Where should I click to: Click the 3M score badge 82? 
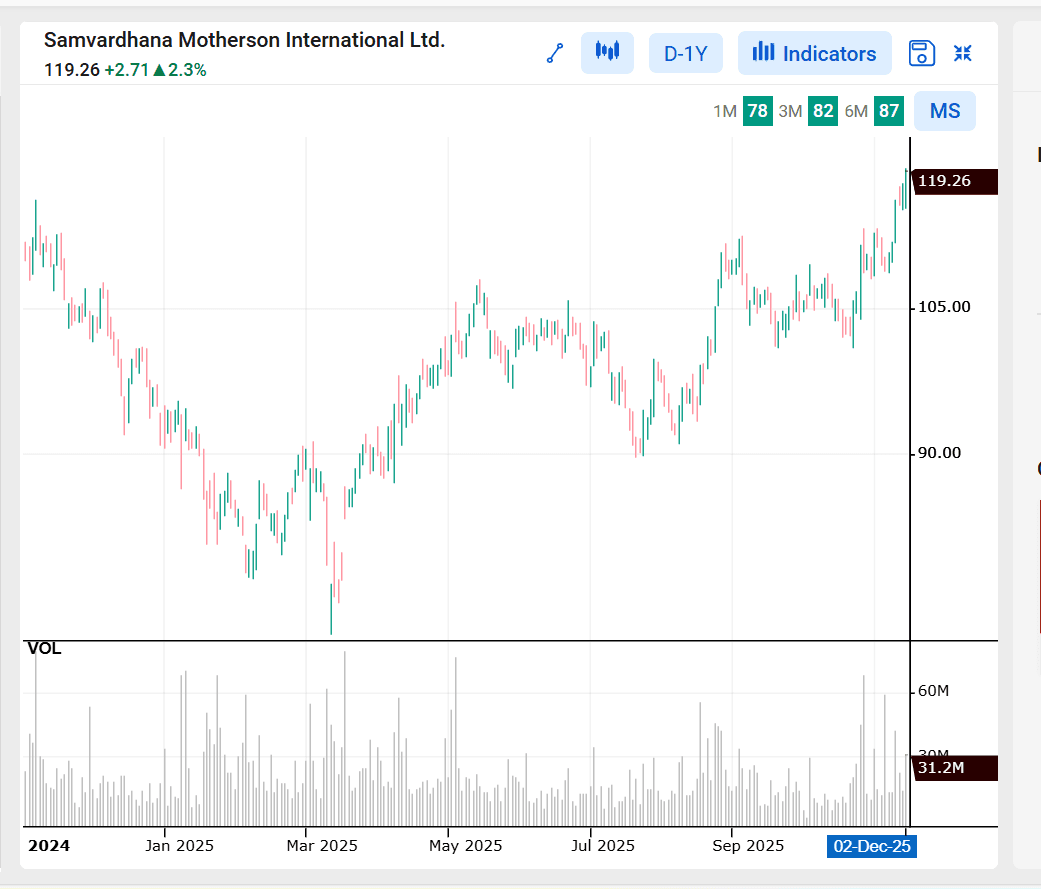(823, 111)
